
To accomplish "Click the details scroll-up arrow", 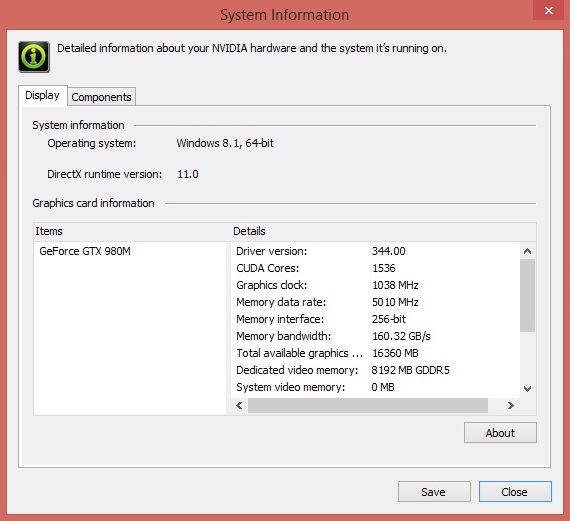I will (x=527, y=251).
